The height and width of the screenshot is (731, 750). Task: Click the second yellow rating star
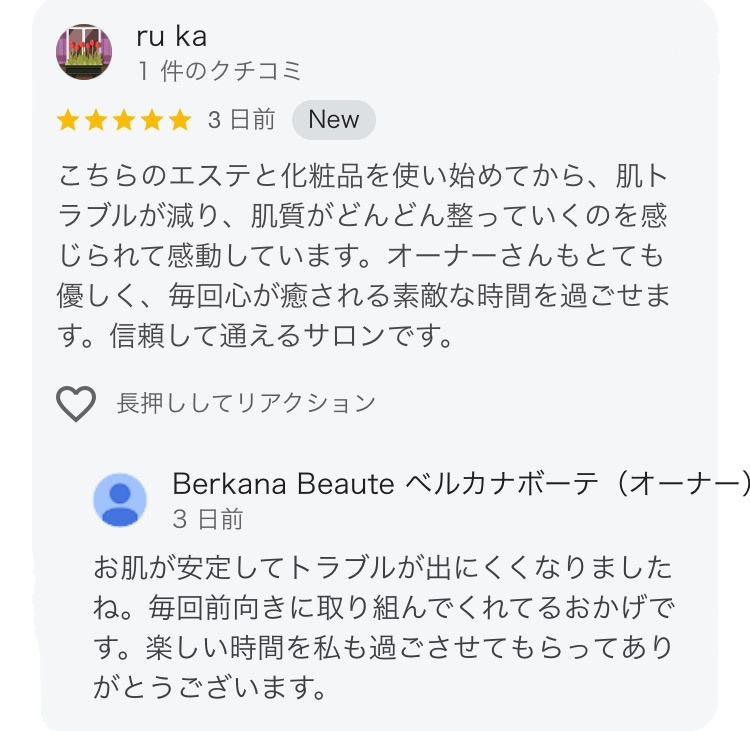[96, 121]
